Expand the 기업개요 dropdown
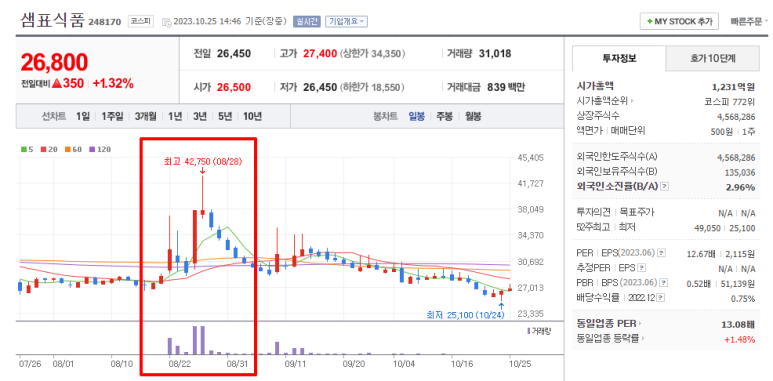 (x=346, y=21)
